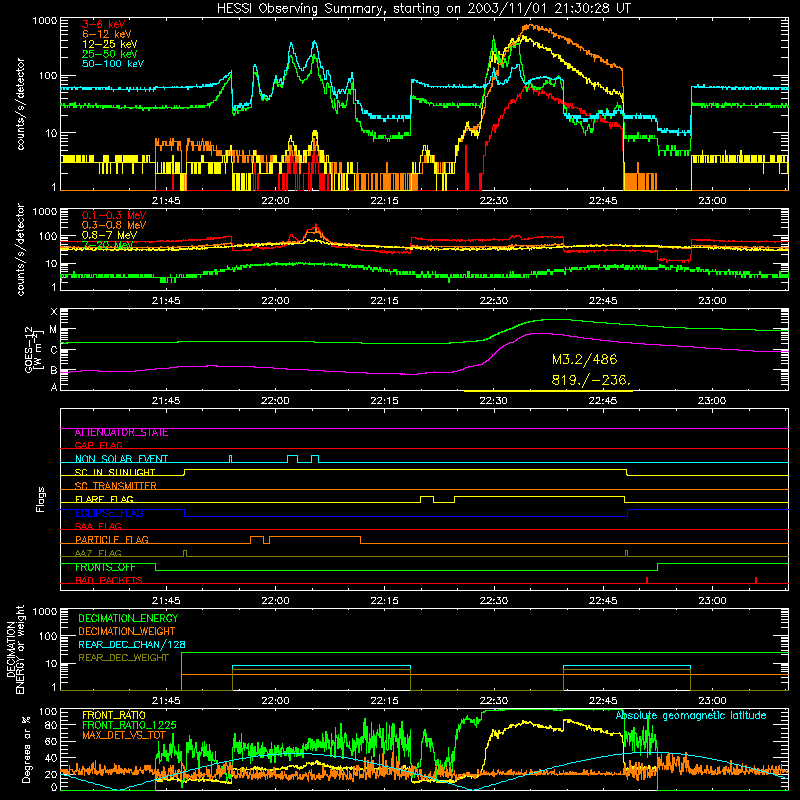The width and height of the screenshot is (800, 800).
Task: Click the M3.2/486 flare annotation
Action: click(585, 359)
